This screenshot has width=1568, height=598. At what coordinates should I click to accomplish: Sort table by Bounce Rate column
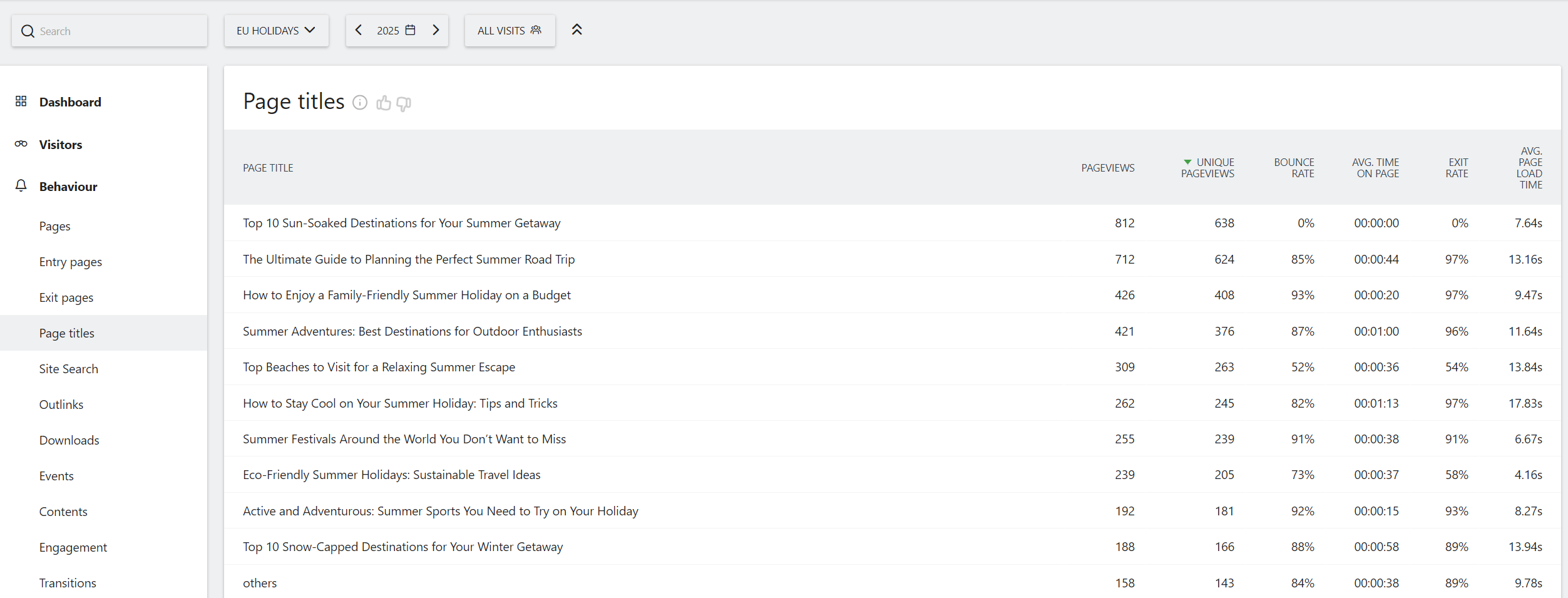pos(1294,168)
